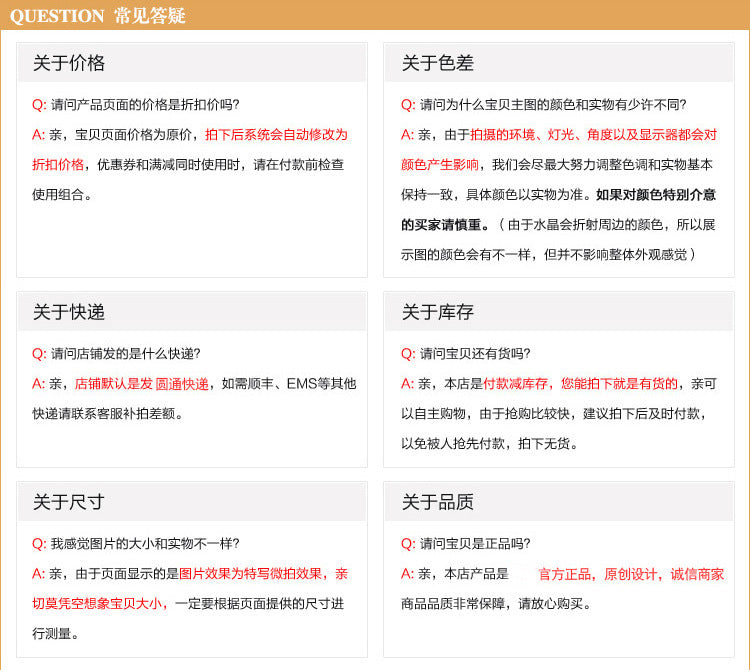Screen dimensions: 750x670
Task: Click red text '颜色产生影响'
Action: [440, 165]
